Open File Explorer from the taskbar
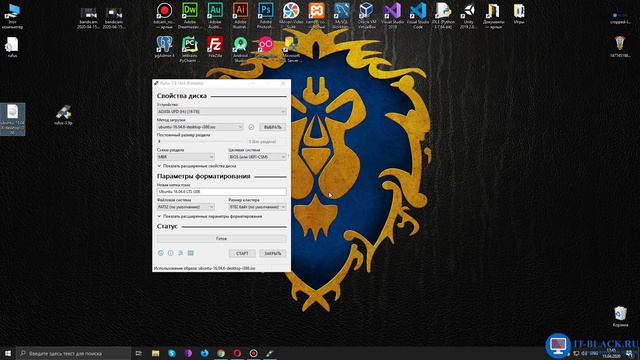The height and width of the screenshot is (360, 640). click(x=156, y=353)
